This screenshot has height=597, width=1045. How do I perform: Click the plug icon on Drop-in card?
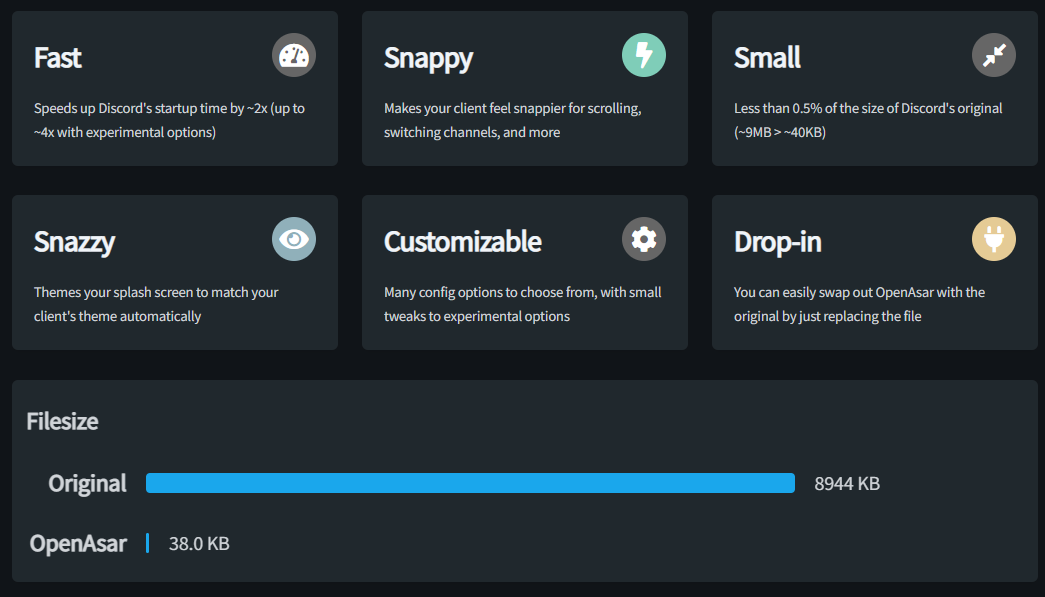[x=994, y=239]
